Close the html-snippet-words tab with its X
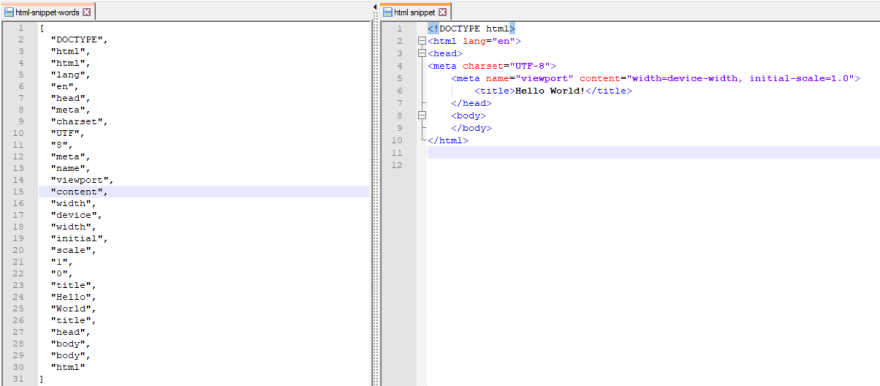The image size is (880, 386). pos(86,12)
